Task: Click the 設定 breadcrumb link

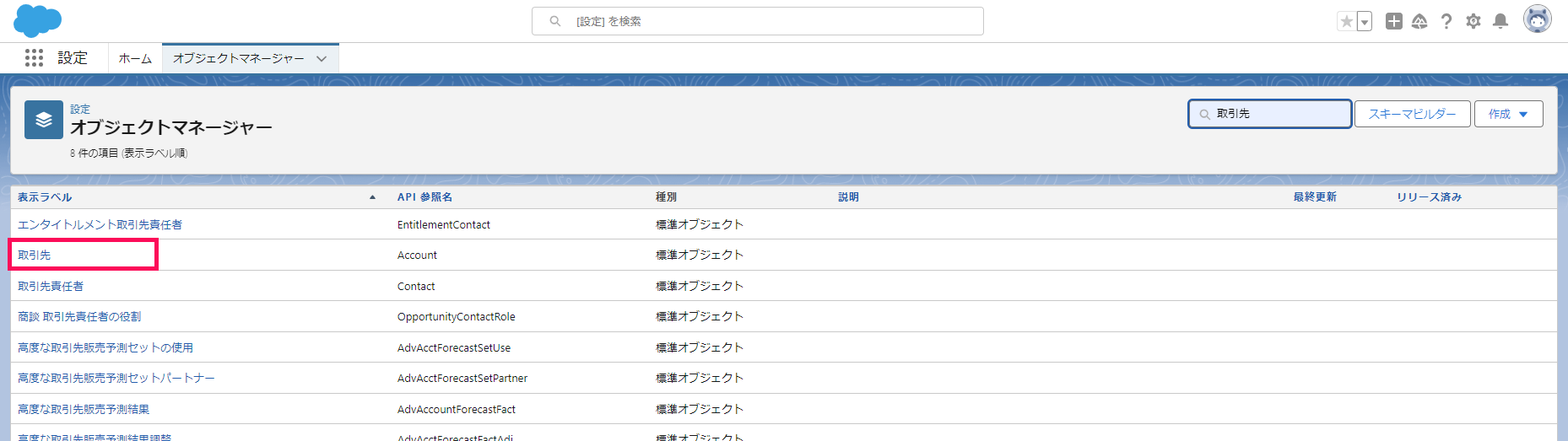Action: tap(80, 109)
